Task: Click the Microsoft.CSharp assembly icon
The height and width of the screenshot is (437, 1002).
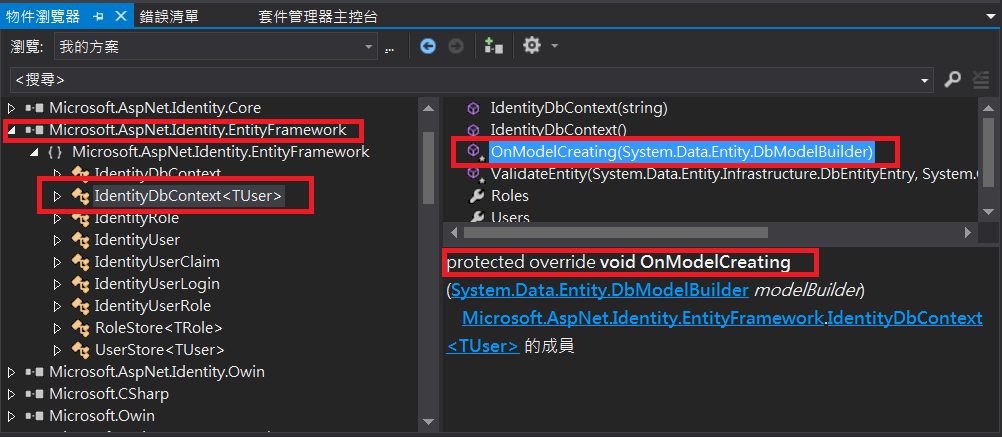Action: click(34, 394)
